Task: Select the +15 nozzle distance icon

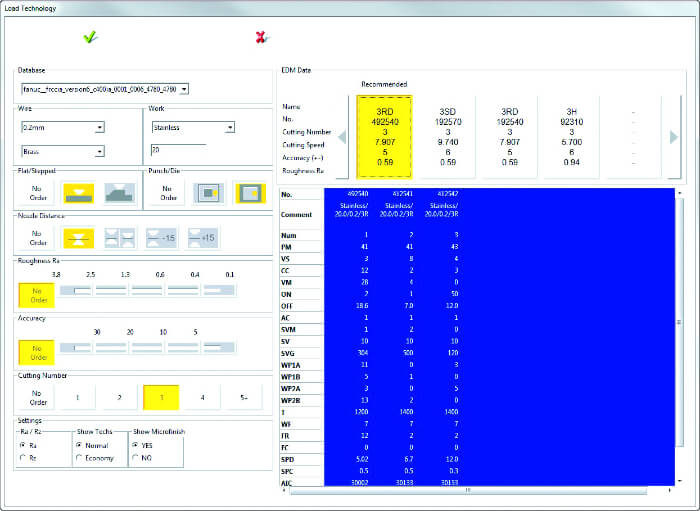Action: pyautogui.click(x=203, y=238)
